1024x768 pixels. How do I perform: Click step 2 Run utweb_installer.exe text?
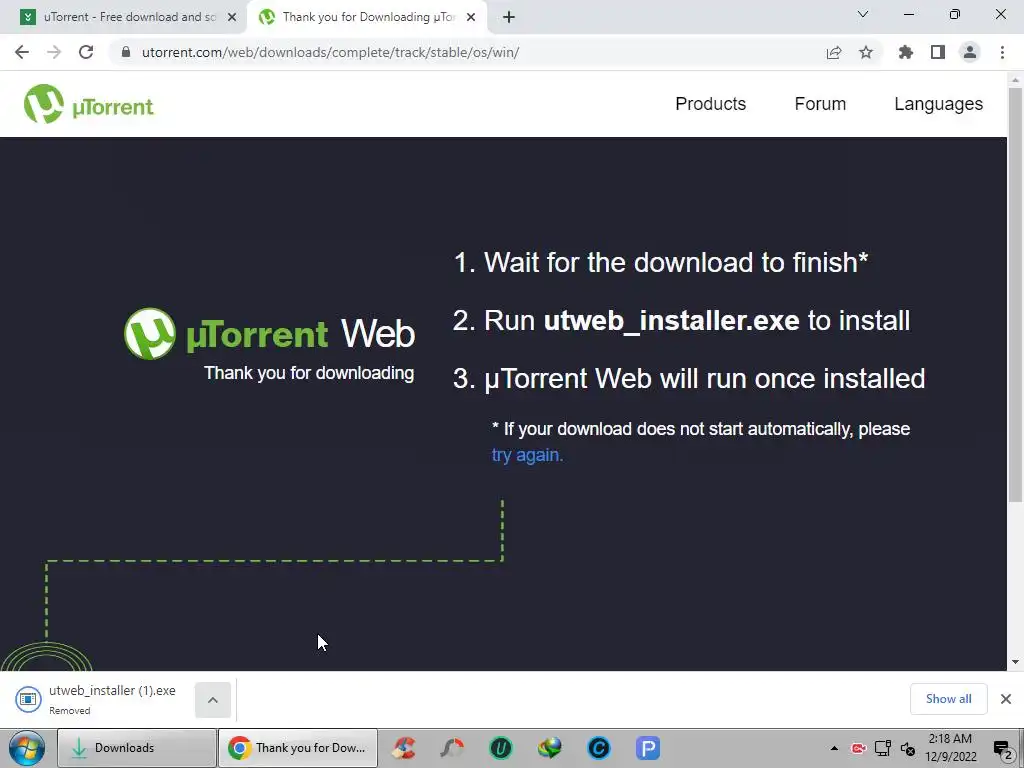tap(681, 321)
